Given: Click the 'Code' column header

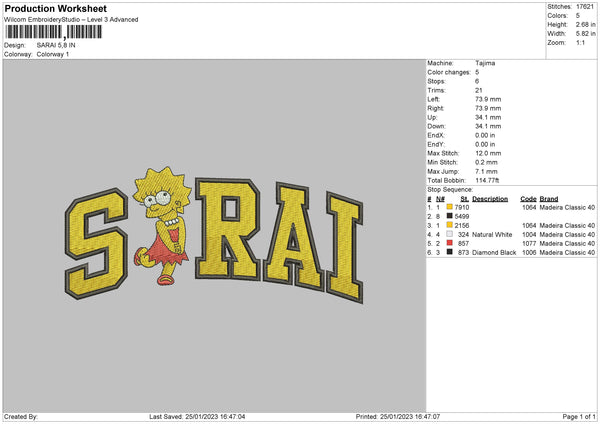Looking at the screenshot, I should [528, 199].
